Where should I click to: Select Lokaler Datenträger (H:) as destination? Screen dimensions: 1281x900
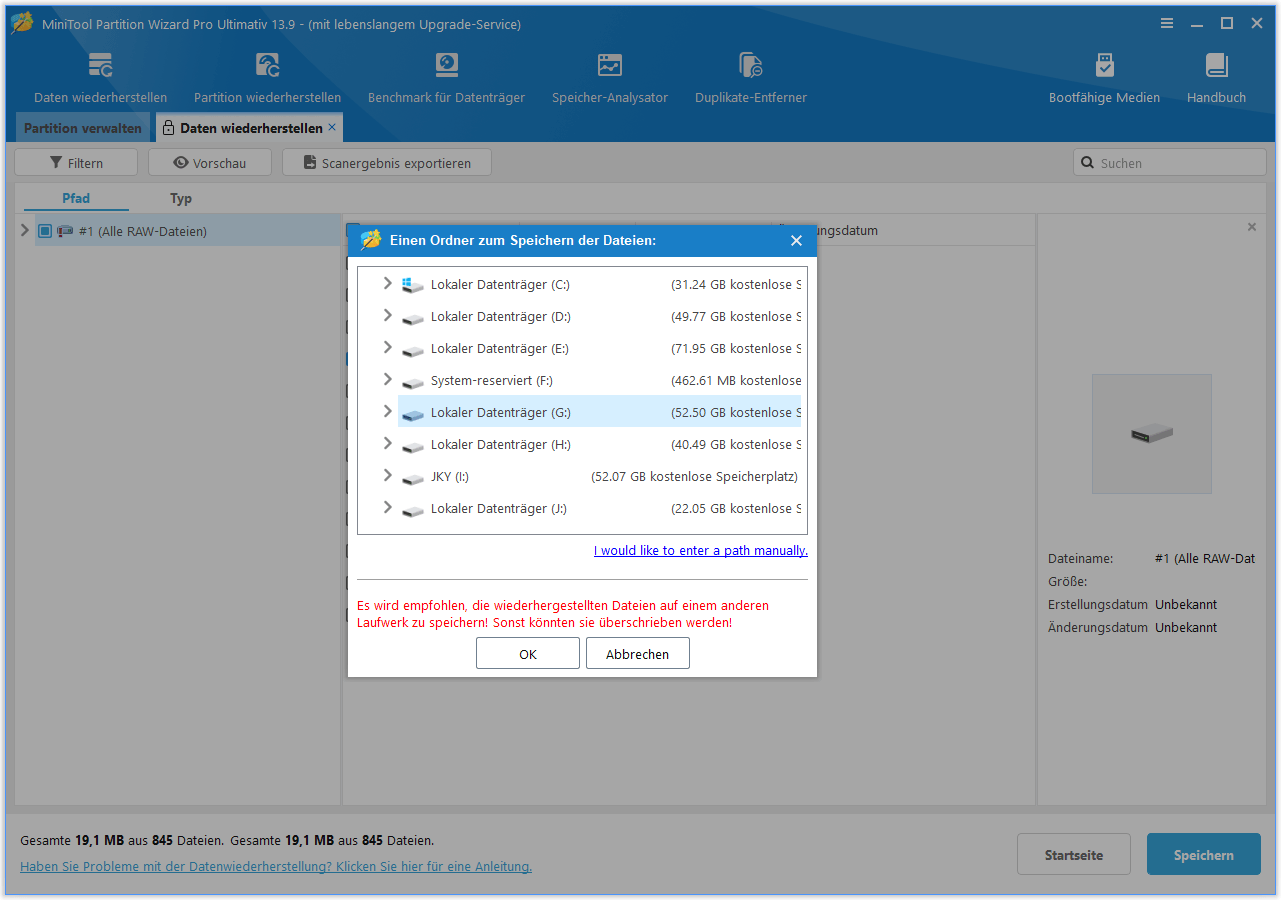tap(599, 444)
